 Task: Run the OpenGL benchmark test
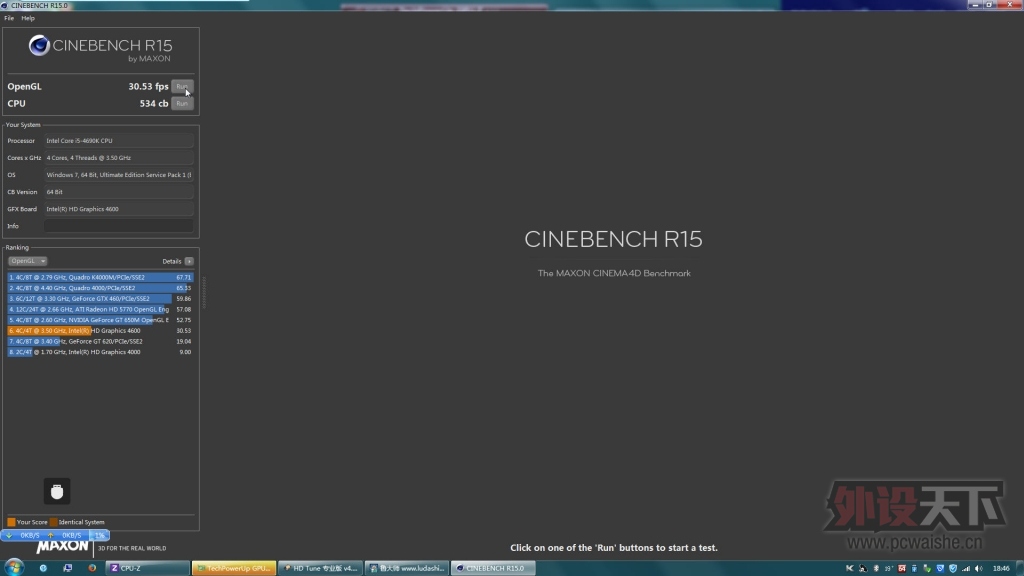pos(182,86)
